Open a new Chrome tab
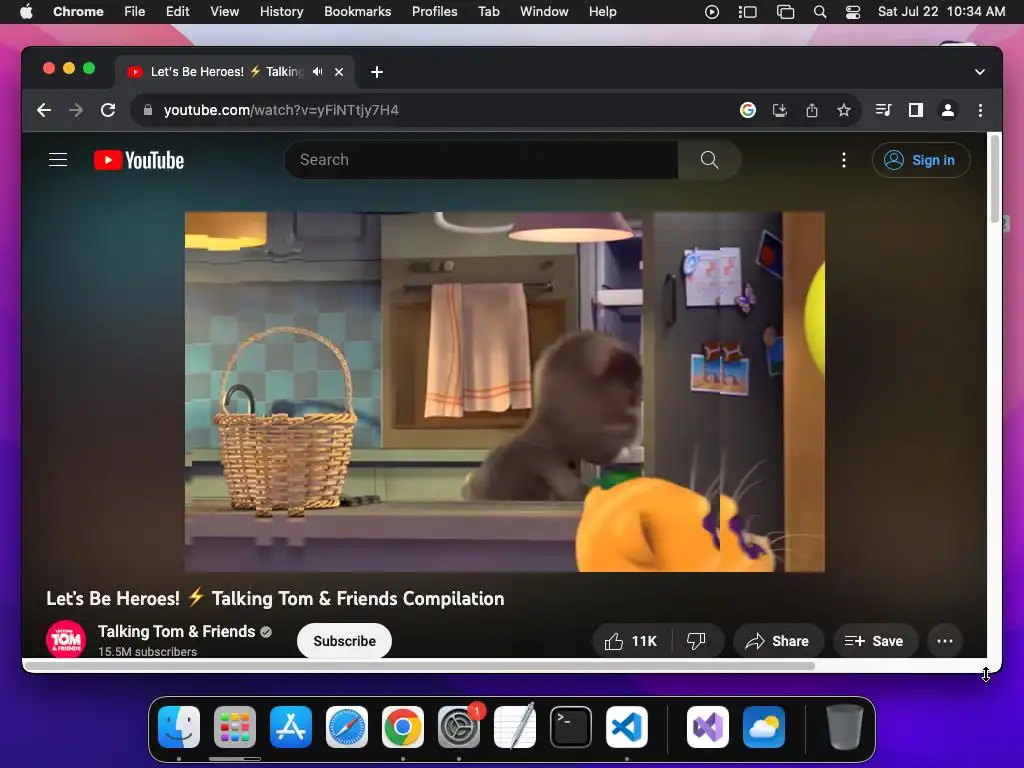Viewport: 1024px width, 768px height. (377, 72)
